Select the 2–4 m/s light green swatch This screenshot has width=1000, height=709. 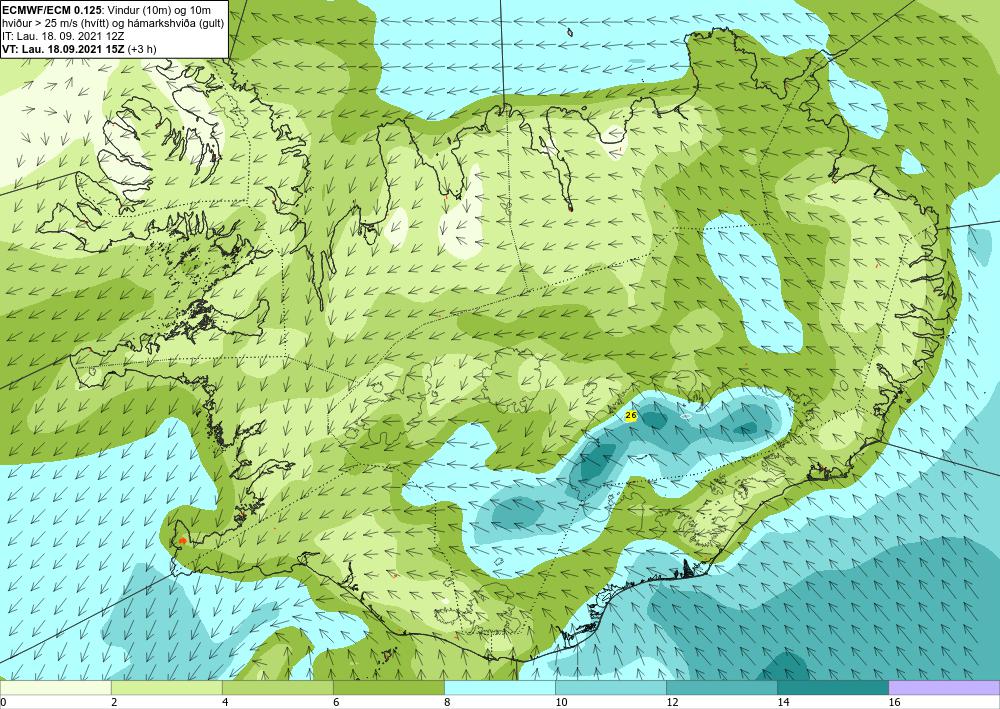point(167,688)
